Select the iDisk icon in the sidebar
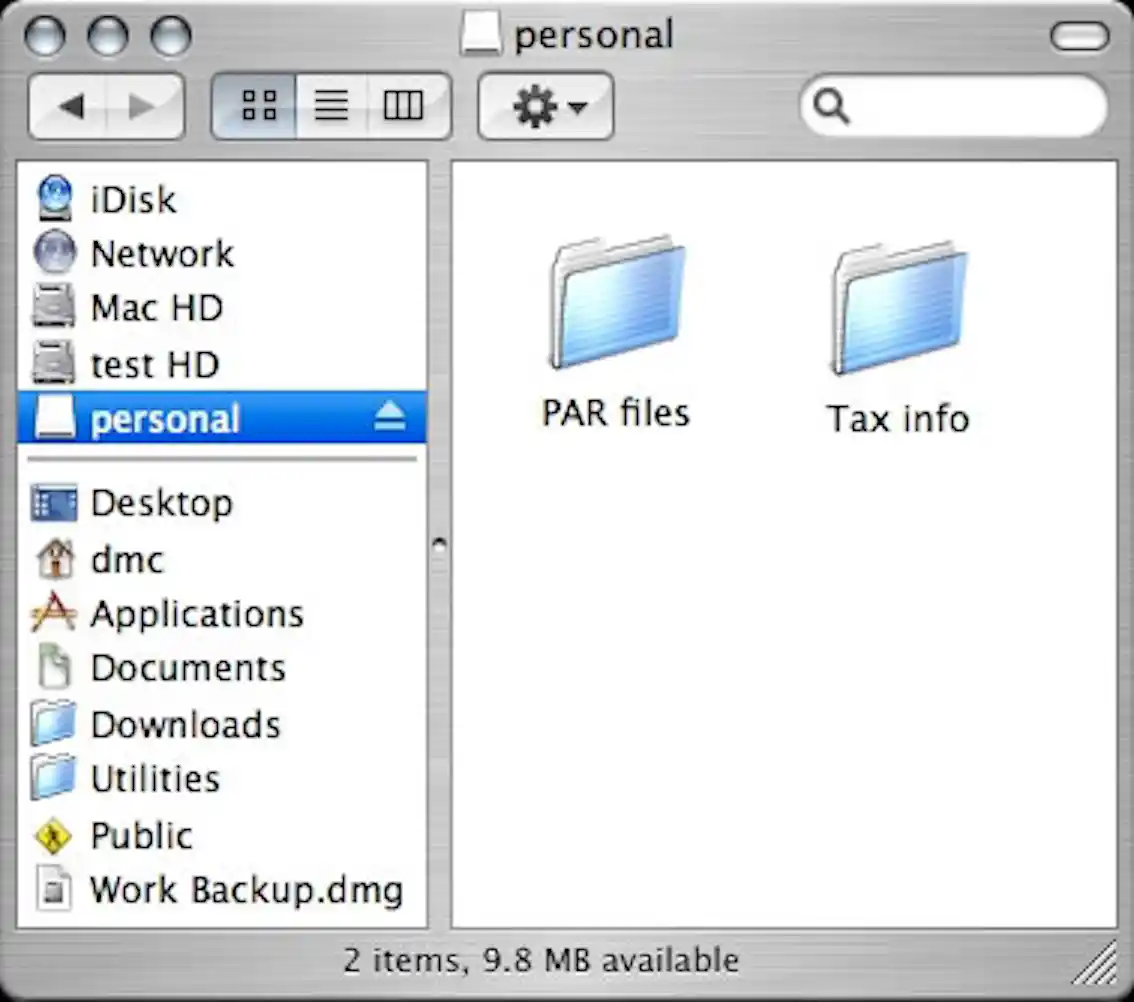Image resolution: width=1134 pixels, height=1002 pixels. click(x=55, y=199)
